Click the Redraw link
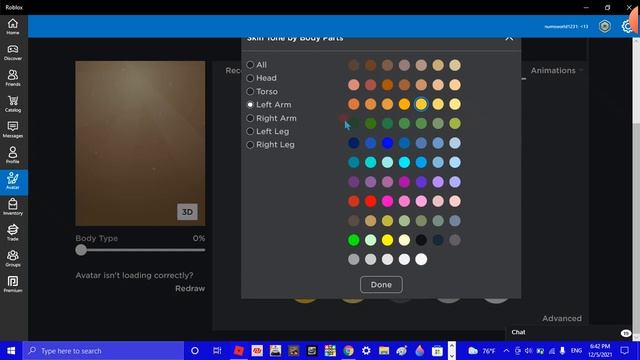Screen dimensions: 640x360 190,288
